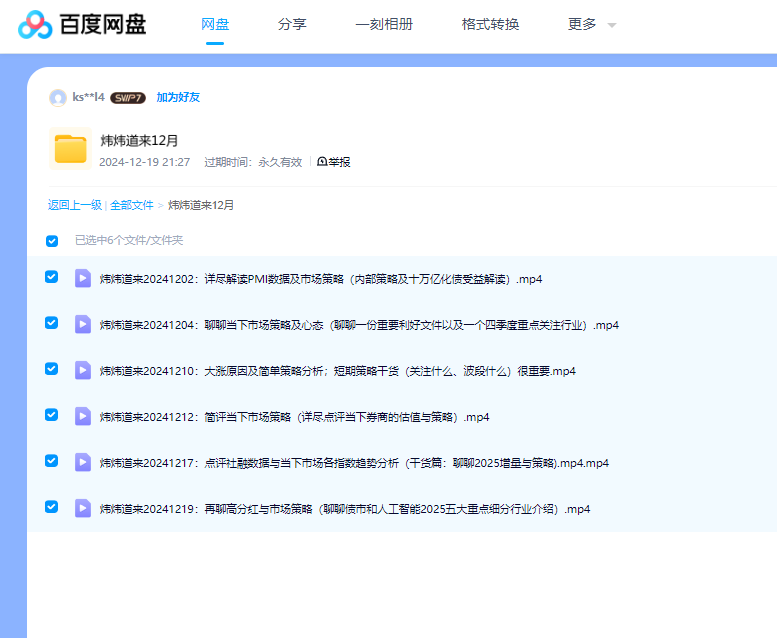Click the yellow 炜炜道来12月 folder icon

pyautogui.click(x=70, y=149)
